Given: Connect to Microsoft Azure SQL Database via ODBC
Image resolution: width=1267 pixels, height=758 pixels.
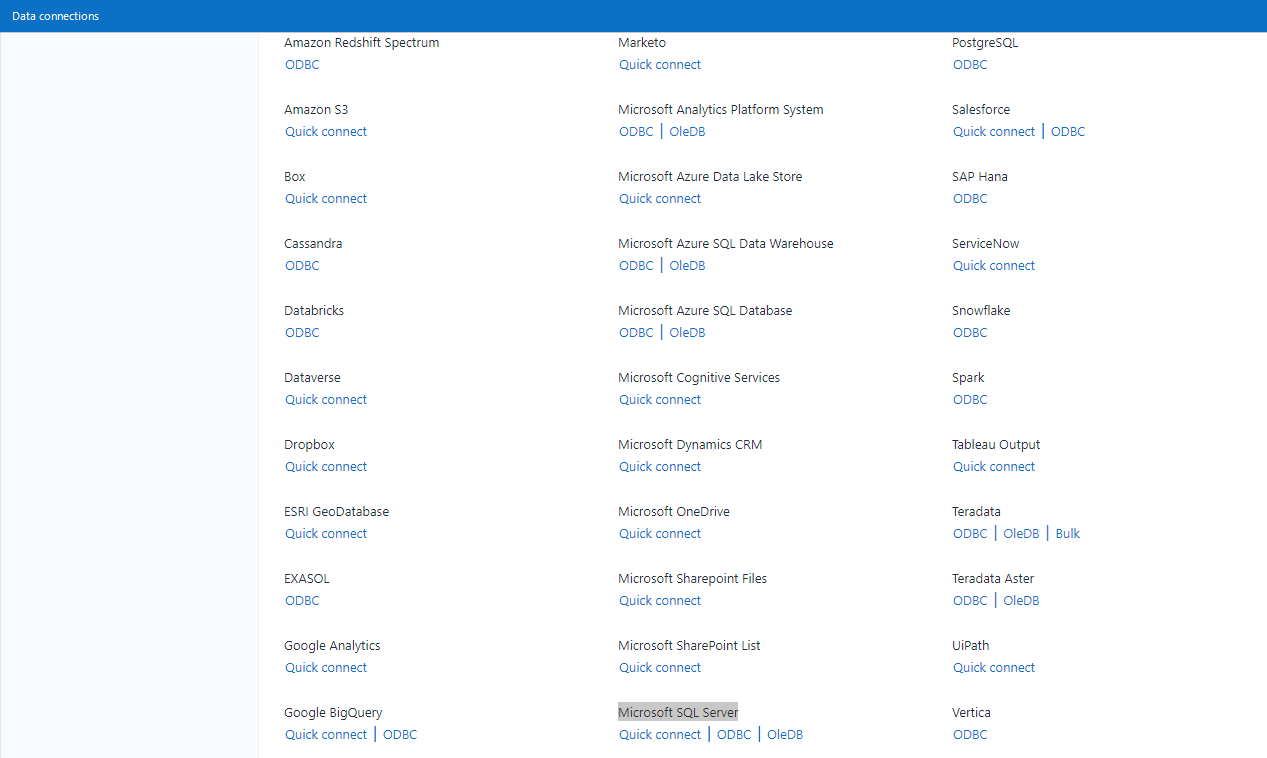Looking at the screenshot, I should coord(635,332).
